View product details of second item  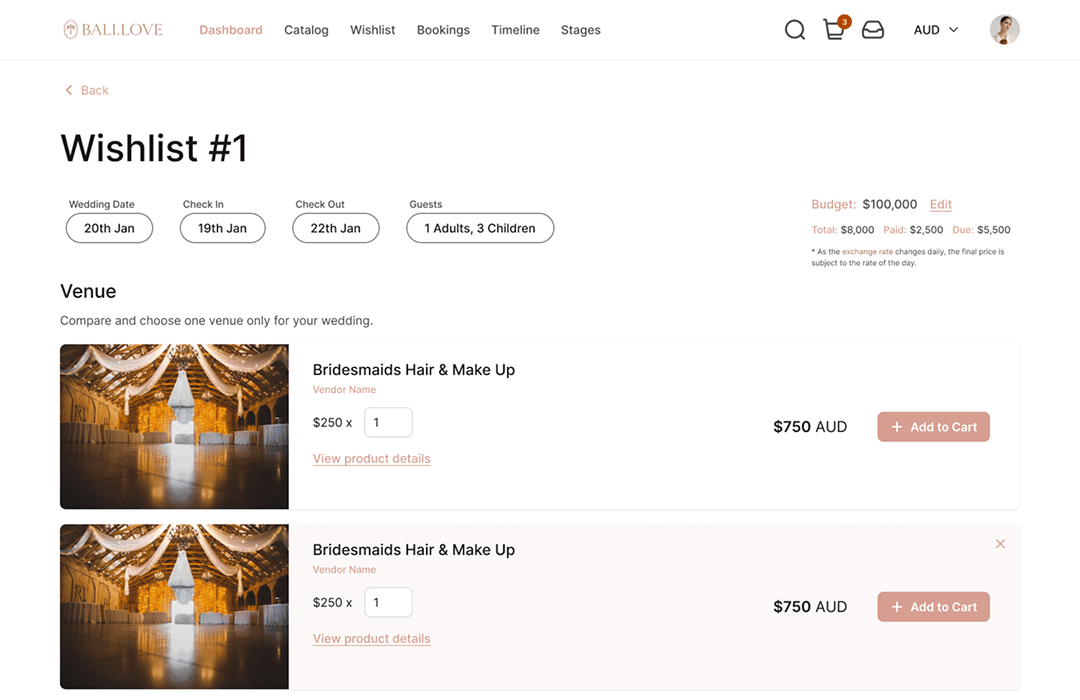click(x=371, y=638)
